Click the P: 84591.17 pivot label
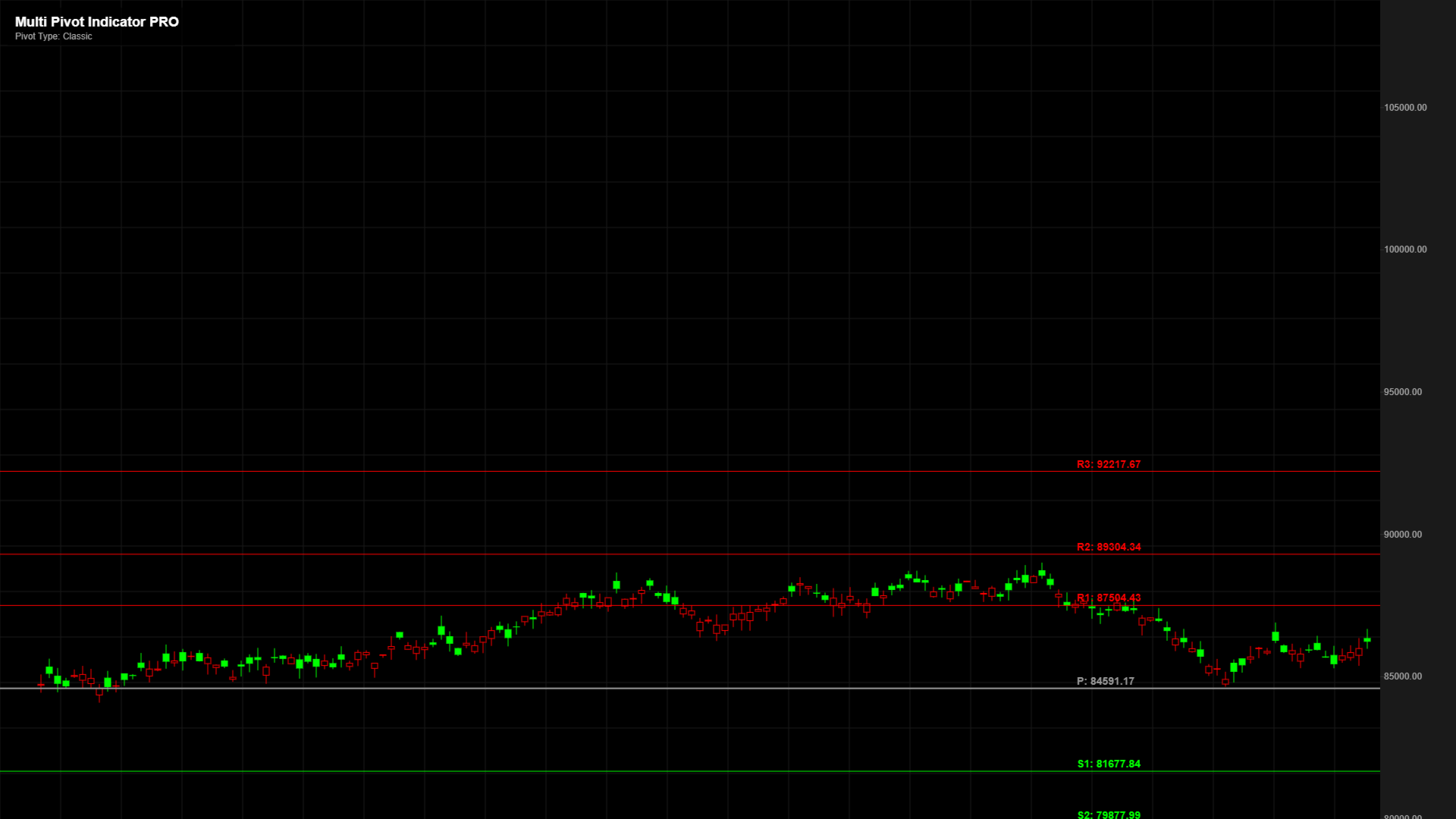This screenshot has width=1456, height=819. point(1105,681)
